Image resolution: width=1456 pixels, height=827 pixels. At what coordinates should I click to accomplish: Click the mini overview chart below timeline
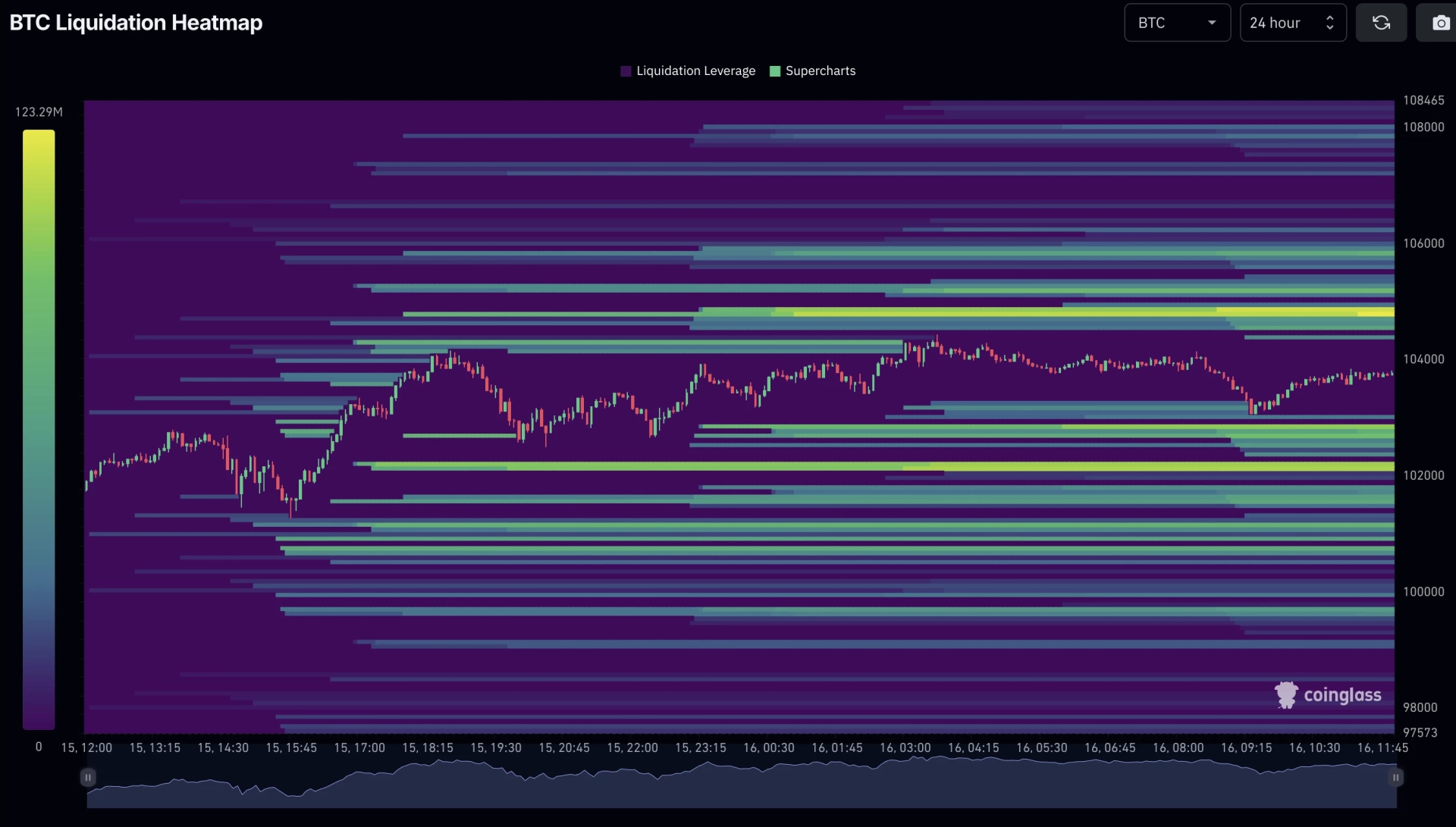742,781
